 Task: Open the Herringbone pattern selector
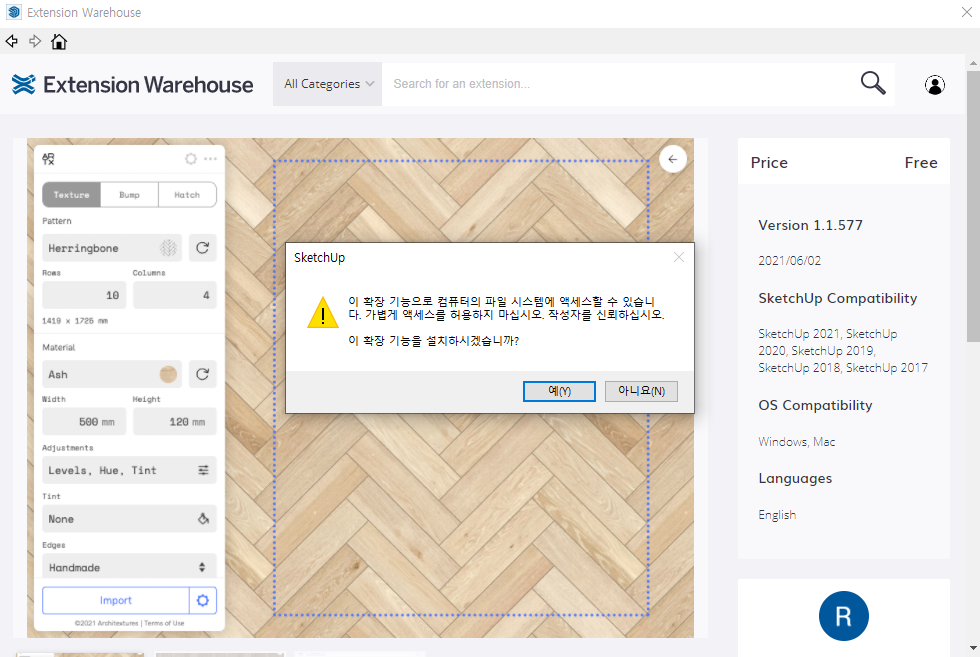112,248
